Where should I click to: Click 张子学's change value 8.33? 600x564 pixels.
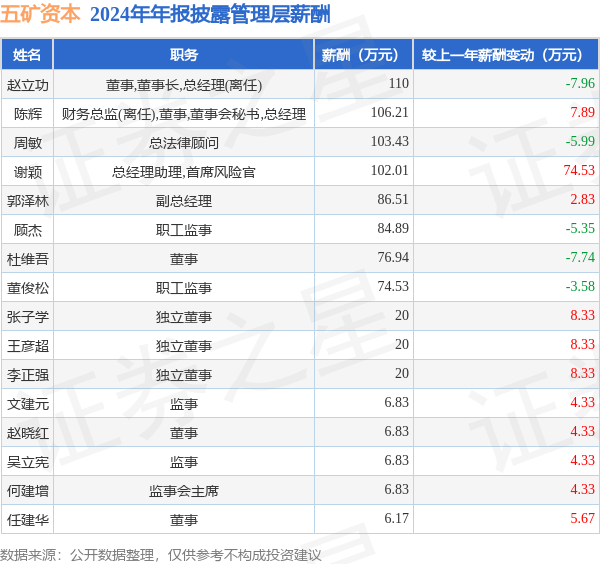582,315
